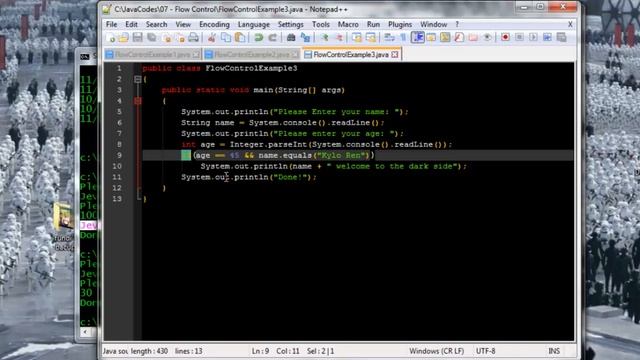Toggle the highlighted indent guide button
The image size is (640, 360).
[x=418, y=38]
